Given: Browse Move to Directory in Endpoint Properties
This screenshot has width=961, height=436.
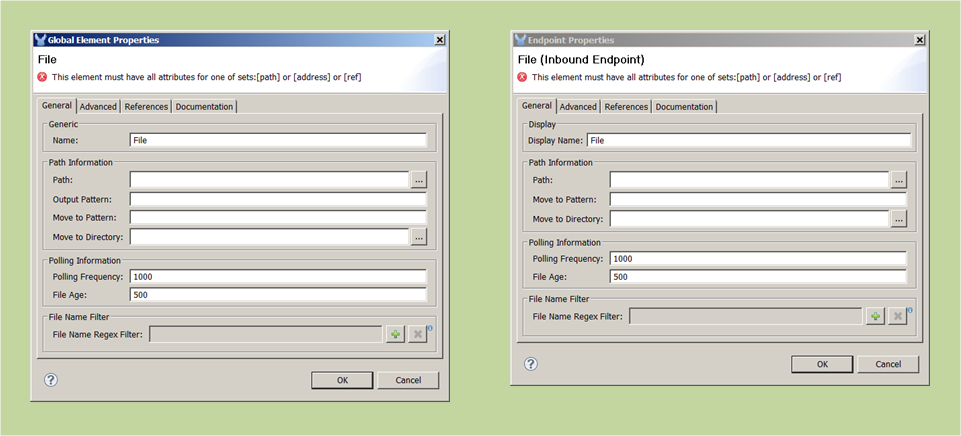Looking at the screenshot, I should click(x=898, y=219).
